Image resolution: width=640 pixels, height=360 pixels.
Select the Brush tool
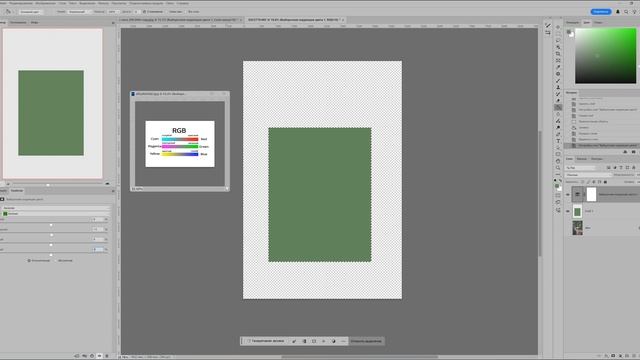pos(558,81)
